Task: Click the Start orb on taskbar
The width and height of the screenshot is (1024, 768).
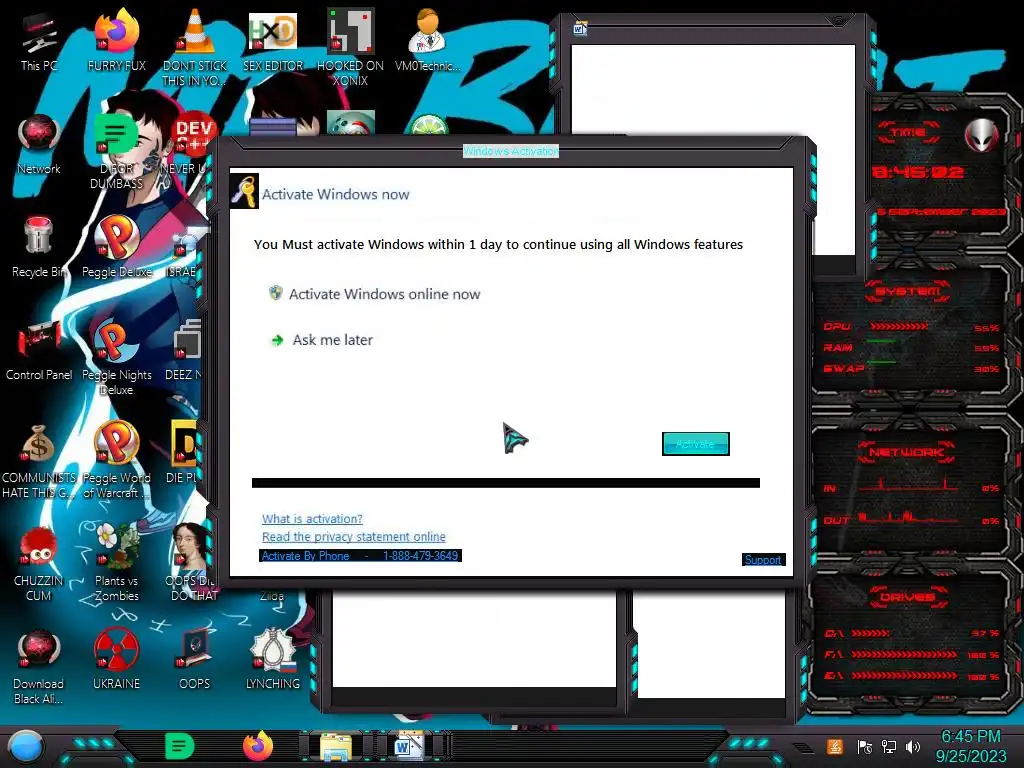Action: (x=25, y=746)
